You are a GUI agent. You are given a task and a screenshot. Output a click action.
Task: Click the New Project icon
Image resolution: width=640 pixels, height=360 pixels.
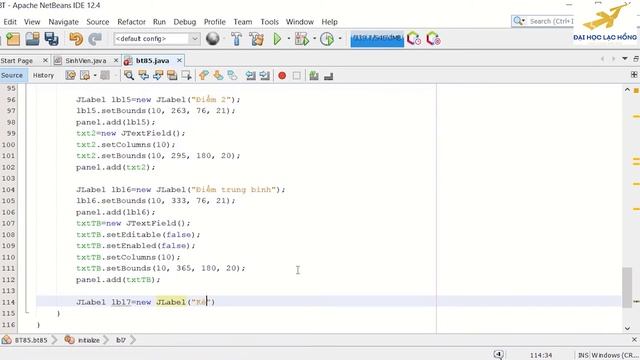13,39
